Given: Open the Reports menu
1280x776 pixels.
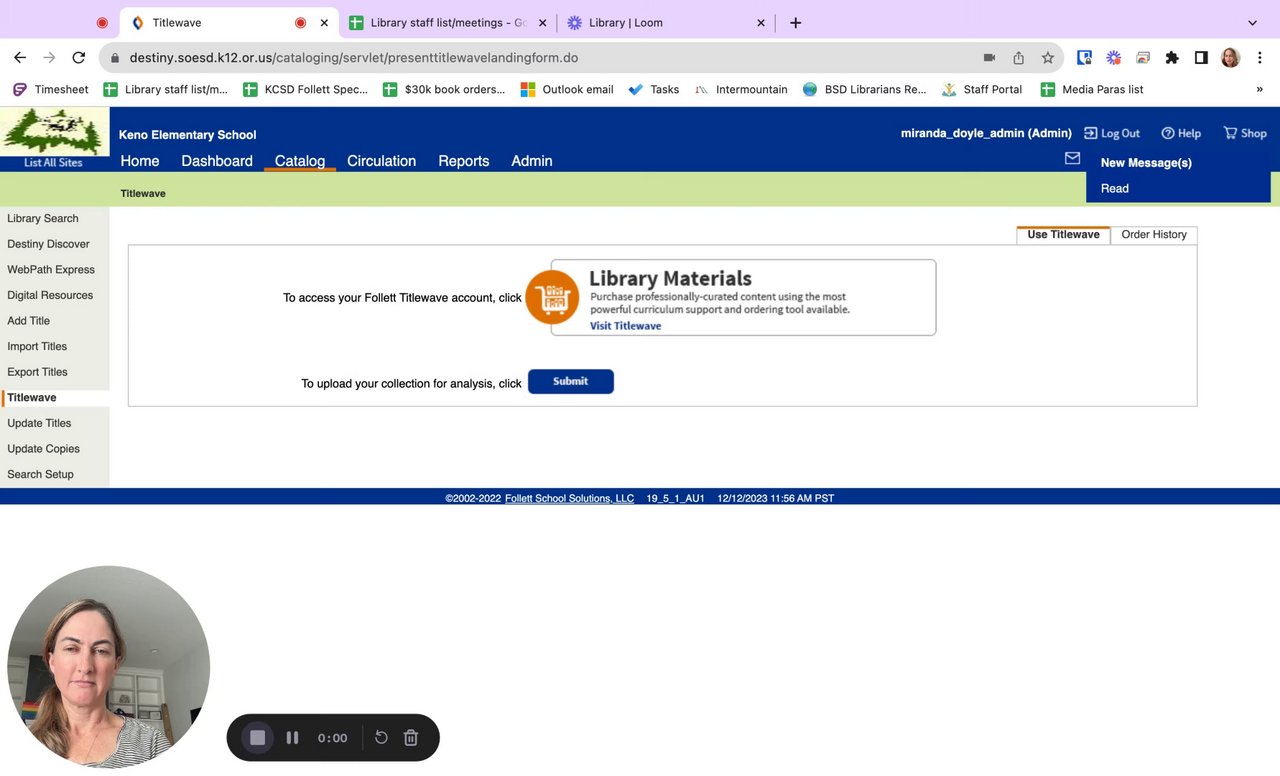Looking at the screenshot, I should (464, 161).
